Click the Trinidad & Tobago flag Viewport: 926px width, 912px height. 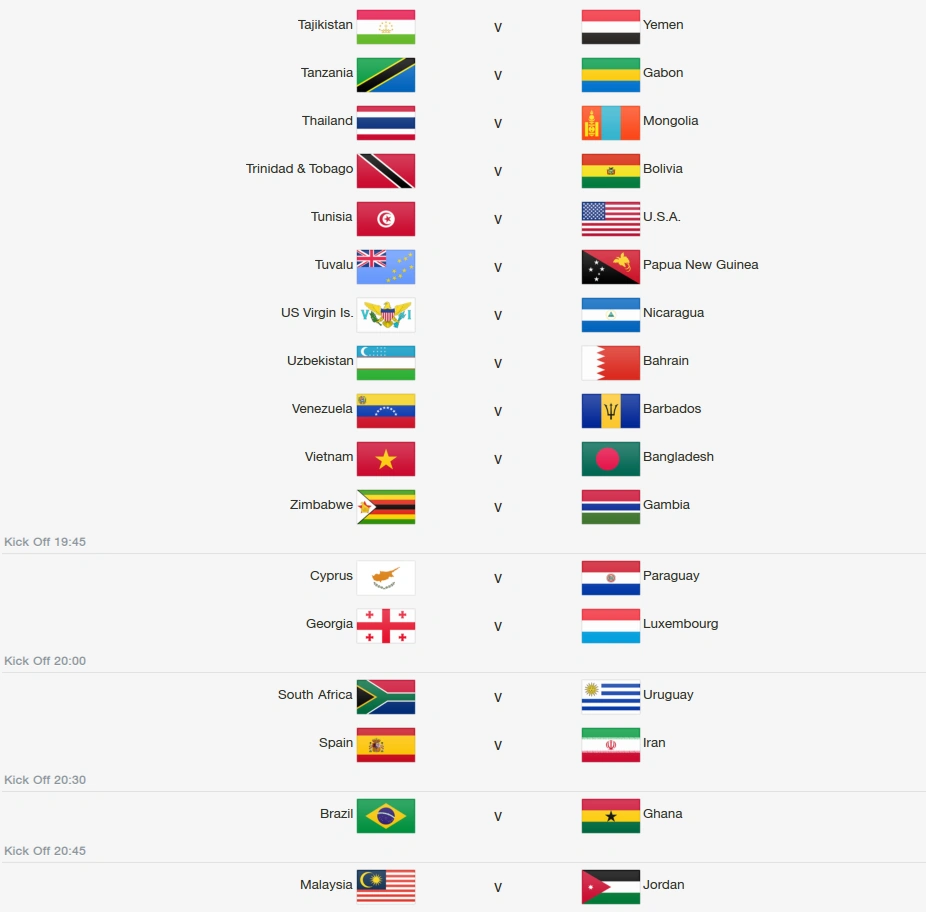(386, 171)
